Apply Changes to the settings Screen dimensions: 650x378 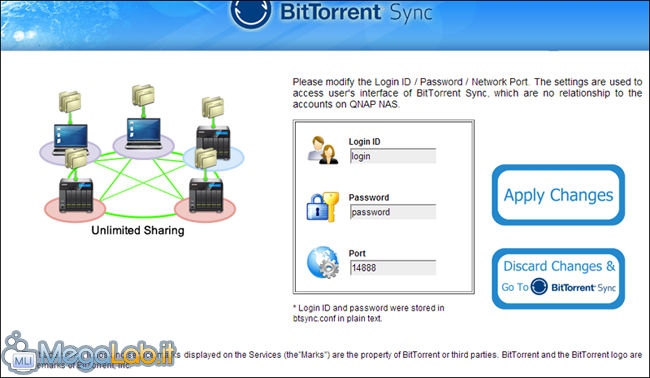pos(558,195)
